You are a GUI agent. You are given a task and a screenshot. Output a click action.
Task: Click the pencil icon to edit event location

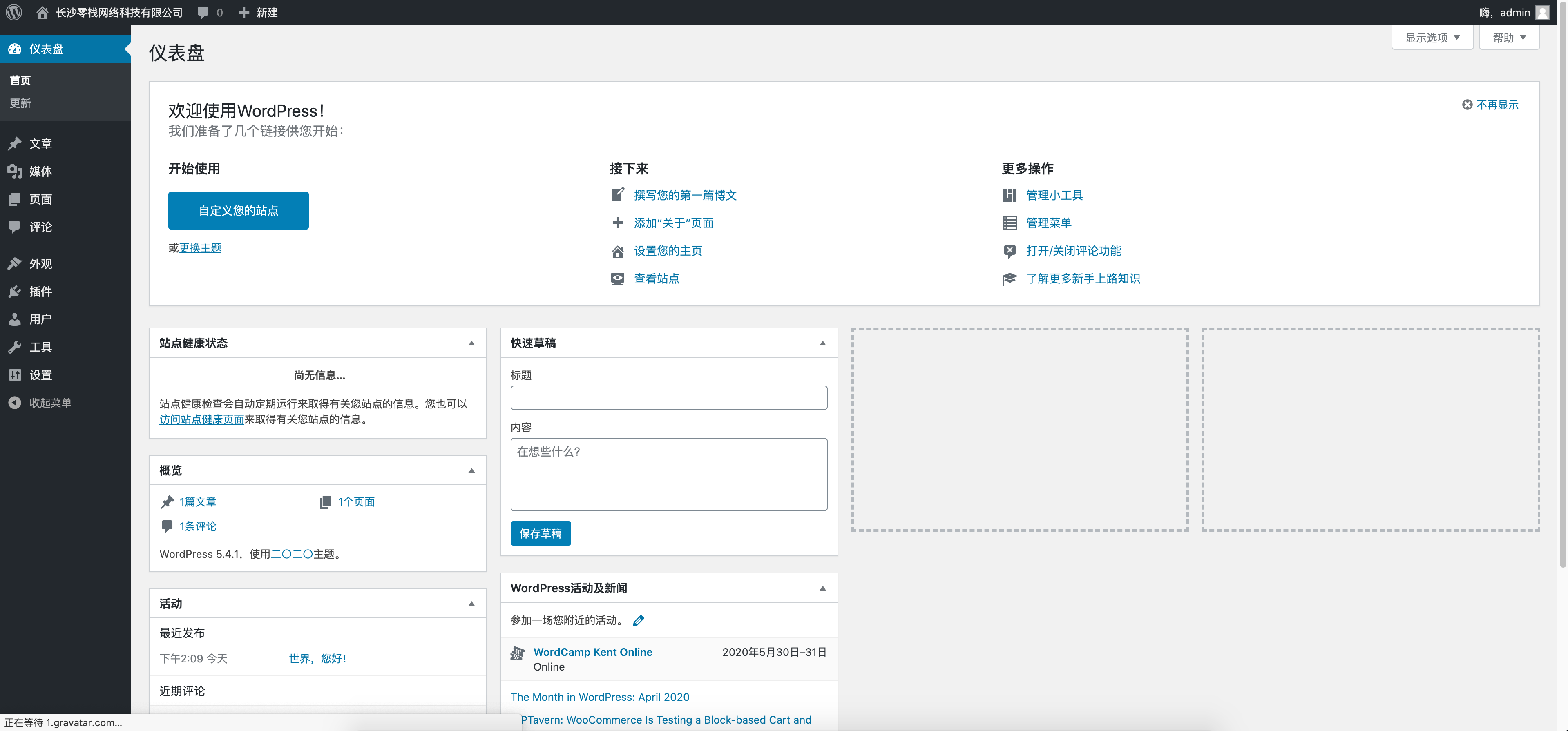(x=639, y=621)
